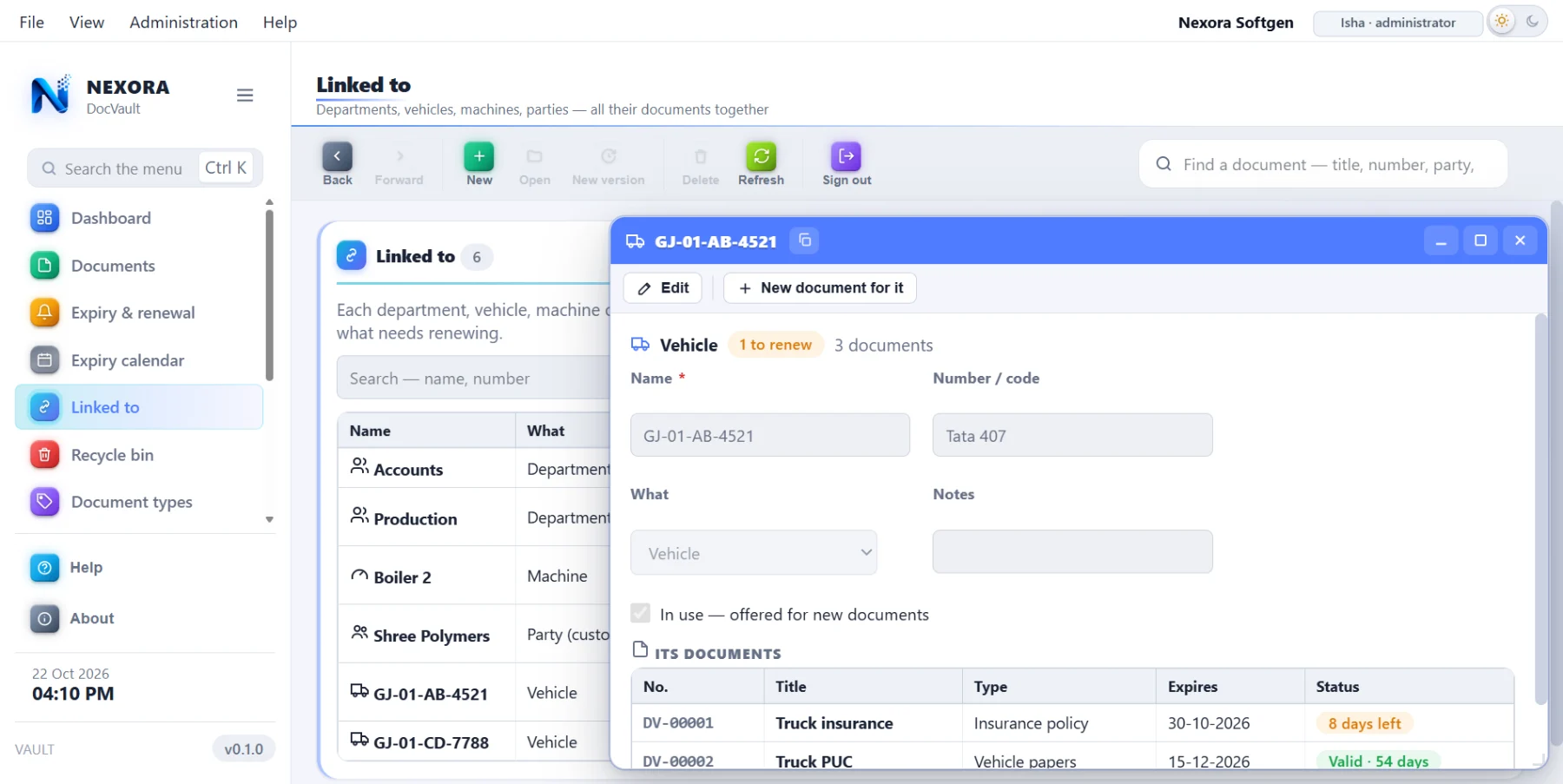Viewport: 1563px width, 784px height.
Task: Click Isha administrator user button
Action: [1398, 23]
